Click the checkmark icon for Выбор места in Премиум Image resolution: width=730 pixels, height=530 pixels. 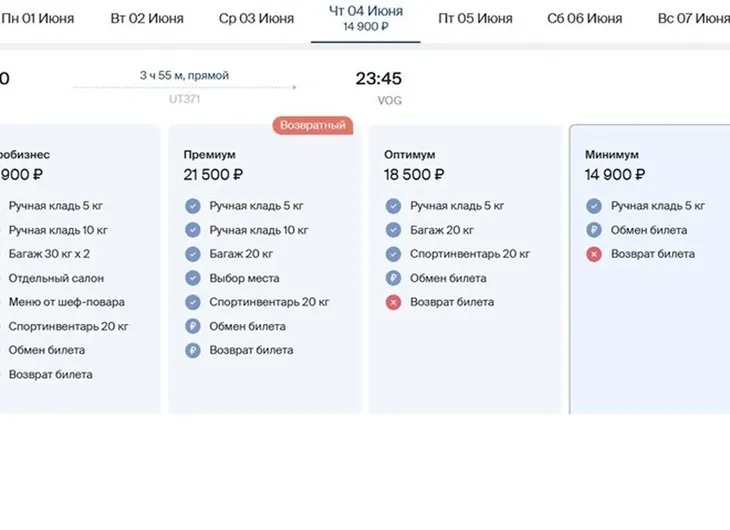[x=192, y=278]
